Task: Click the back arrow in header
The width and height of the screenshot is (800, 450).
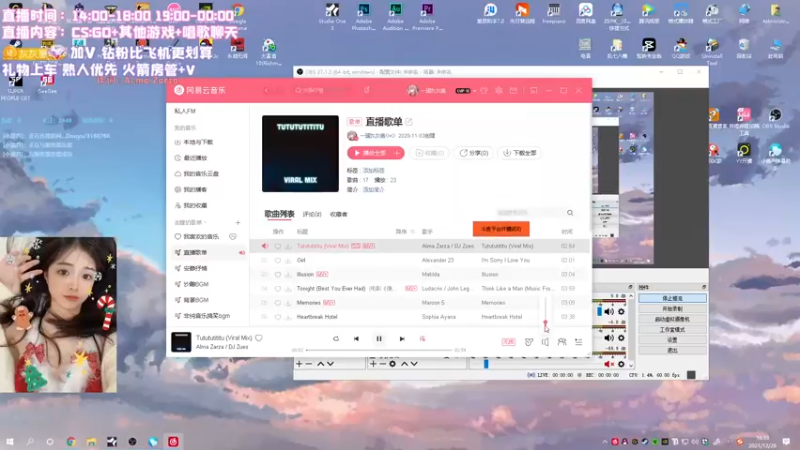Action: pos(266,90)
